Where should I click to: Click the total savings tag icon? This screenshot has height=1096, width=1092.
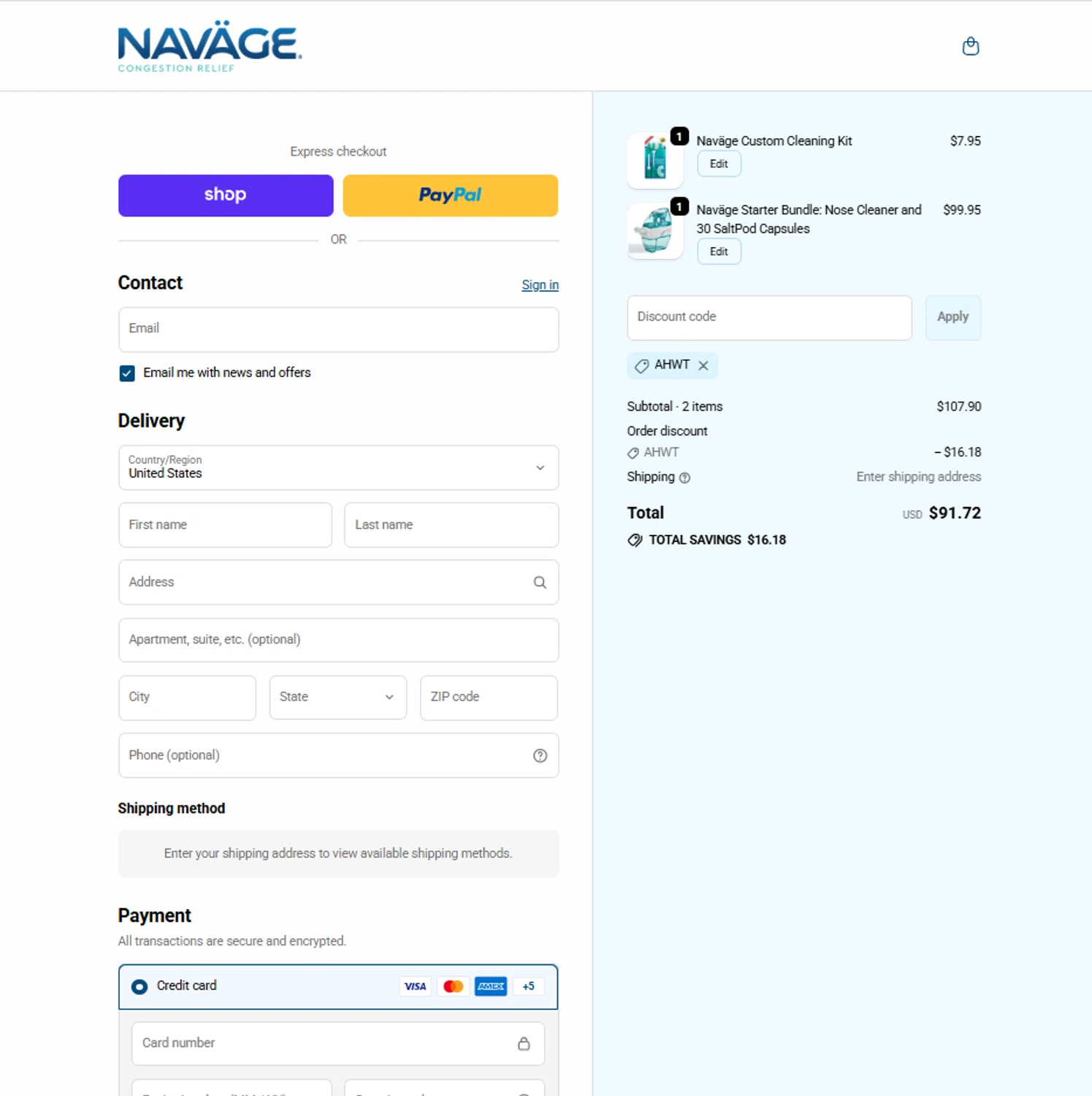point(635,540)
